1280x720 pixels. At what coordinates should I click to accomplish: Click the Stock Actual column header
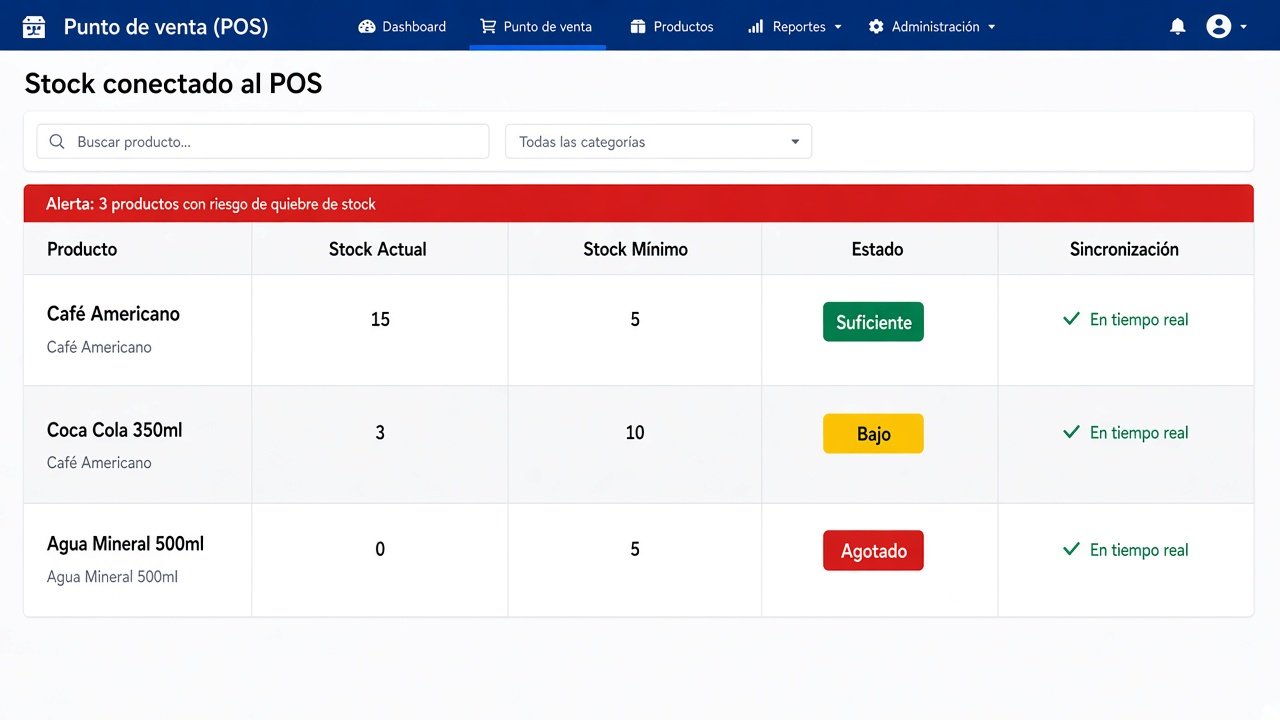(x=378, y=249)
